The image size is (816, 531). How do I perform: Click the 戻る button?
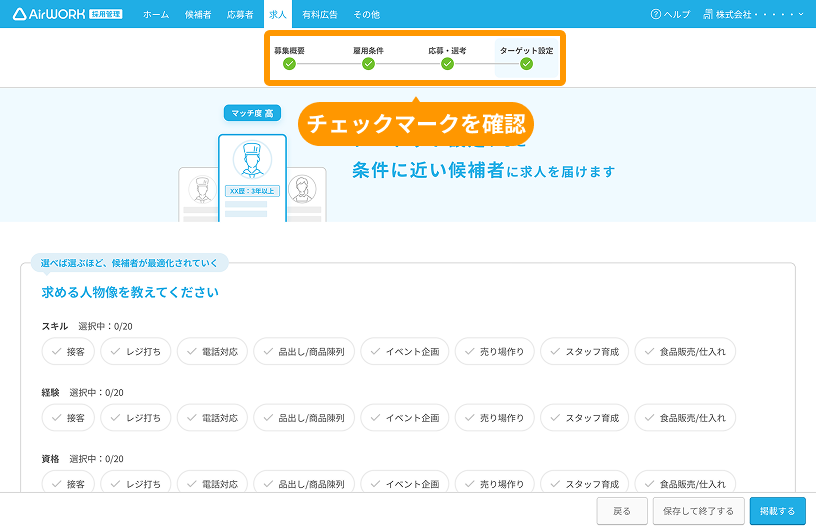622,511
